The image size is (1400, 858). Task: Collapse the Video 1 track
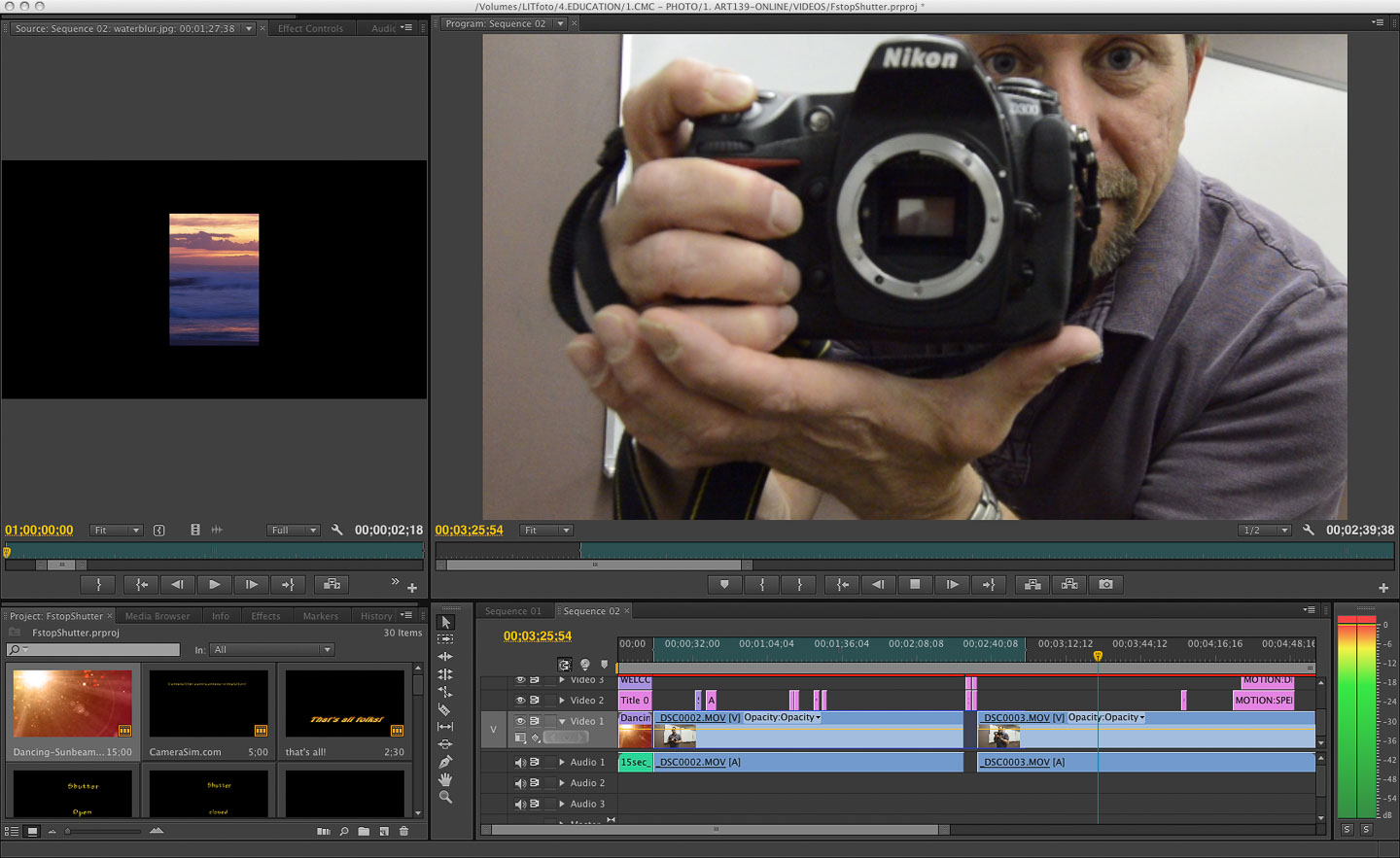pyautogui.click(x=562, y=721)
